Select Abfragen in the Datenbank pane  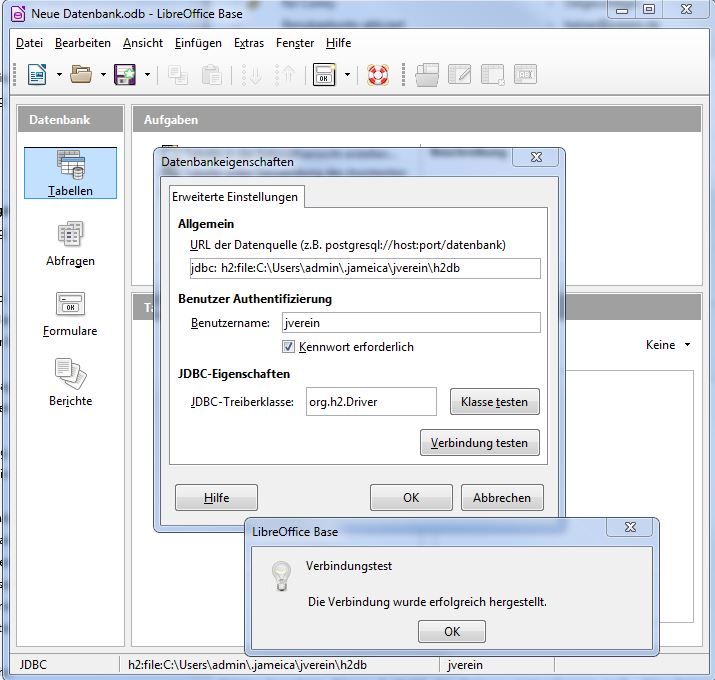[70, 244]
